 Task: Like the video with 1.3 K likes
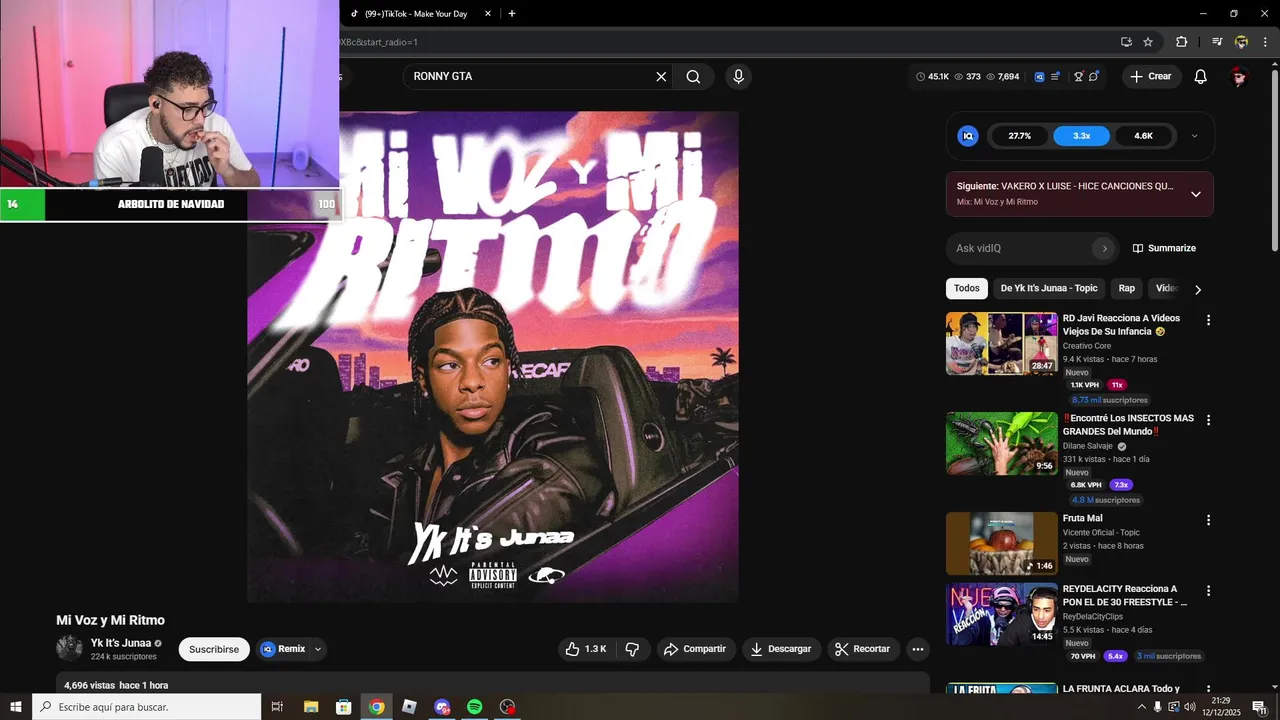586,649
